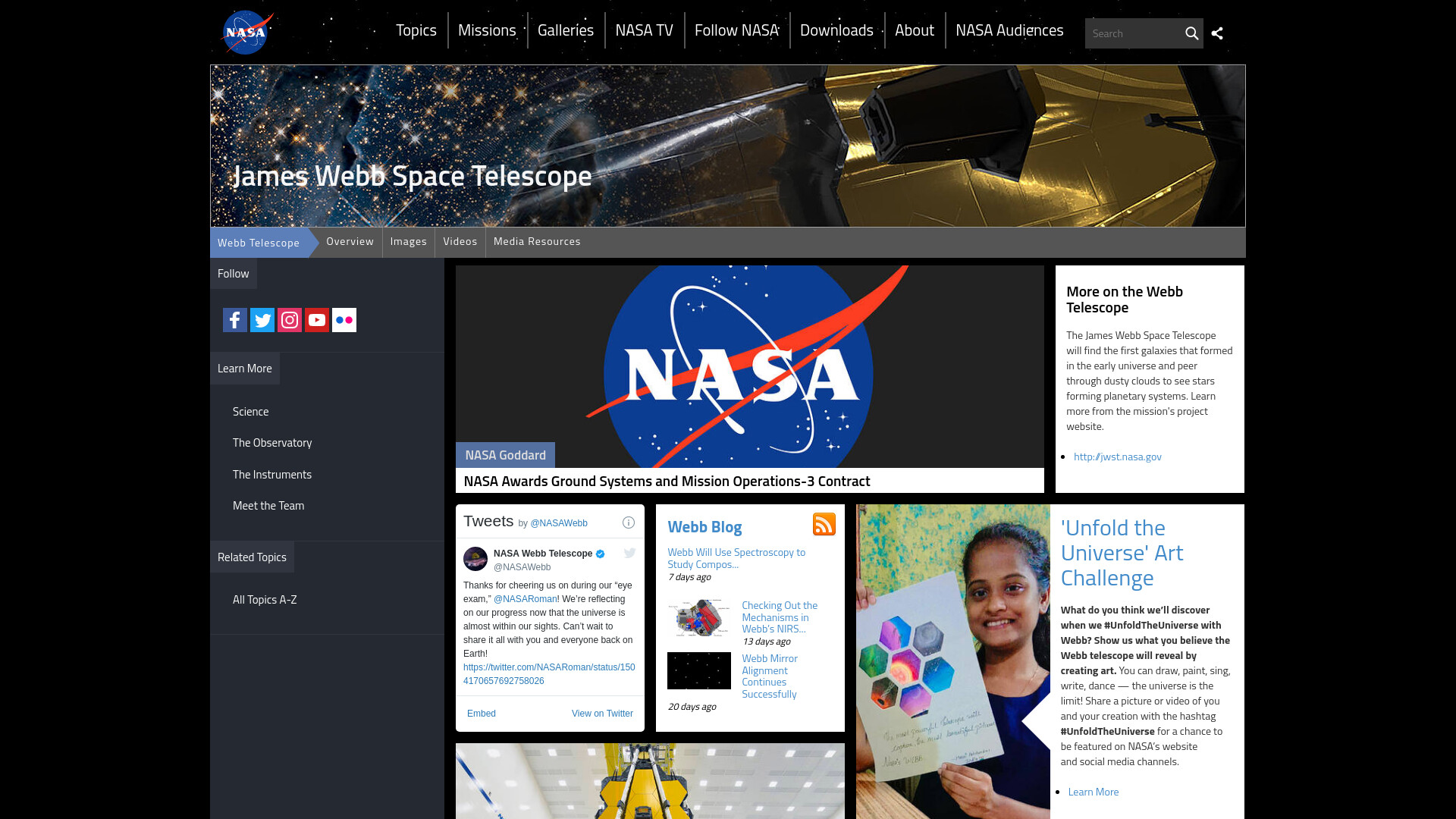Click the large NASA meatball image
Screen dimensions: 1456x819
pyautogui.click(x=750, y=366)
